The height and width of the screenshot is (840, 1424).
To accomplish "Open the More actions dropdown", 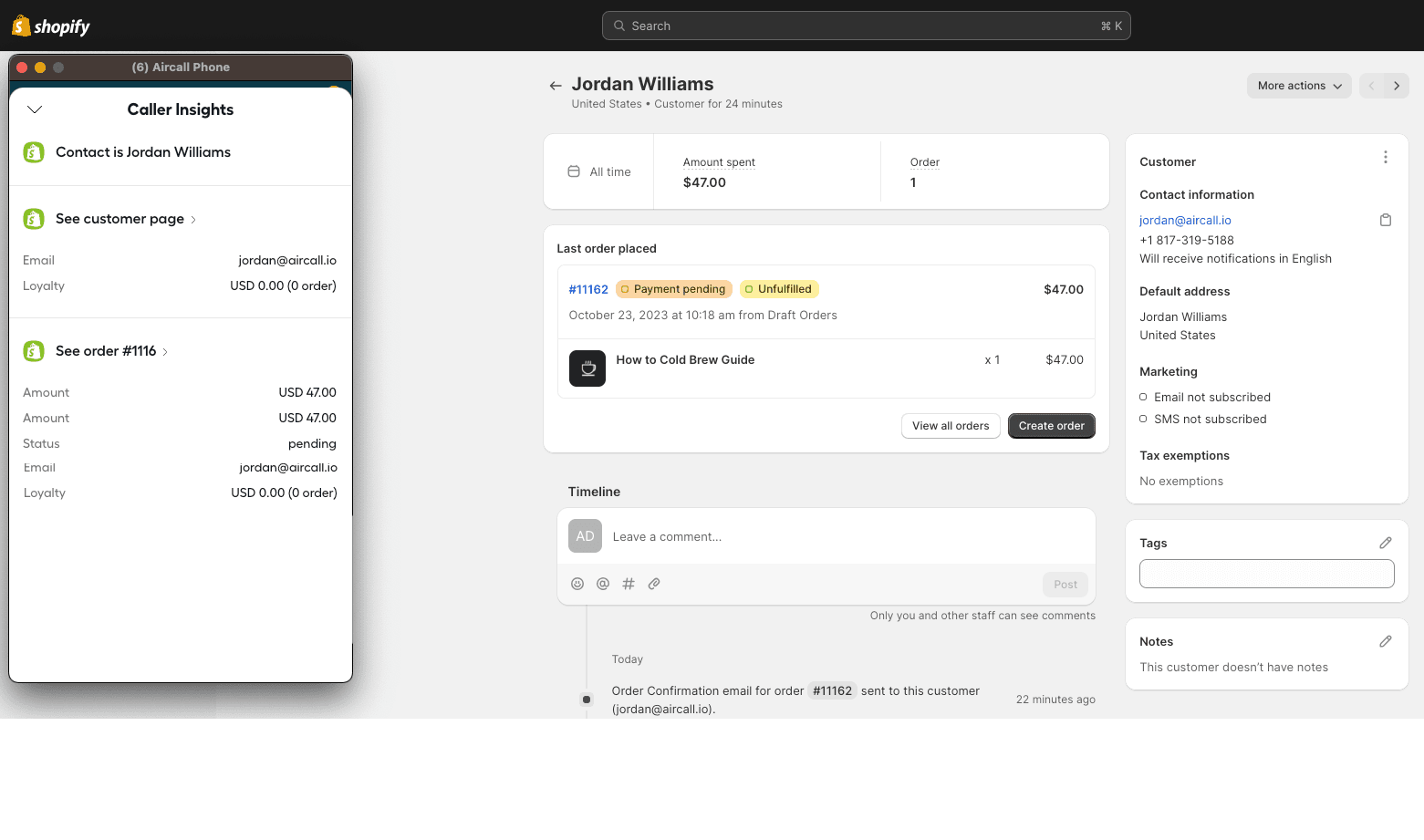I will (x=1298, y=86).
